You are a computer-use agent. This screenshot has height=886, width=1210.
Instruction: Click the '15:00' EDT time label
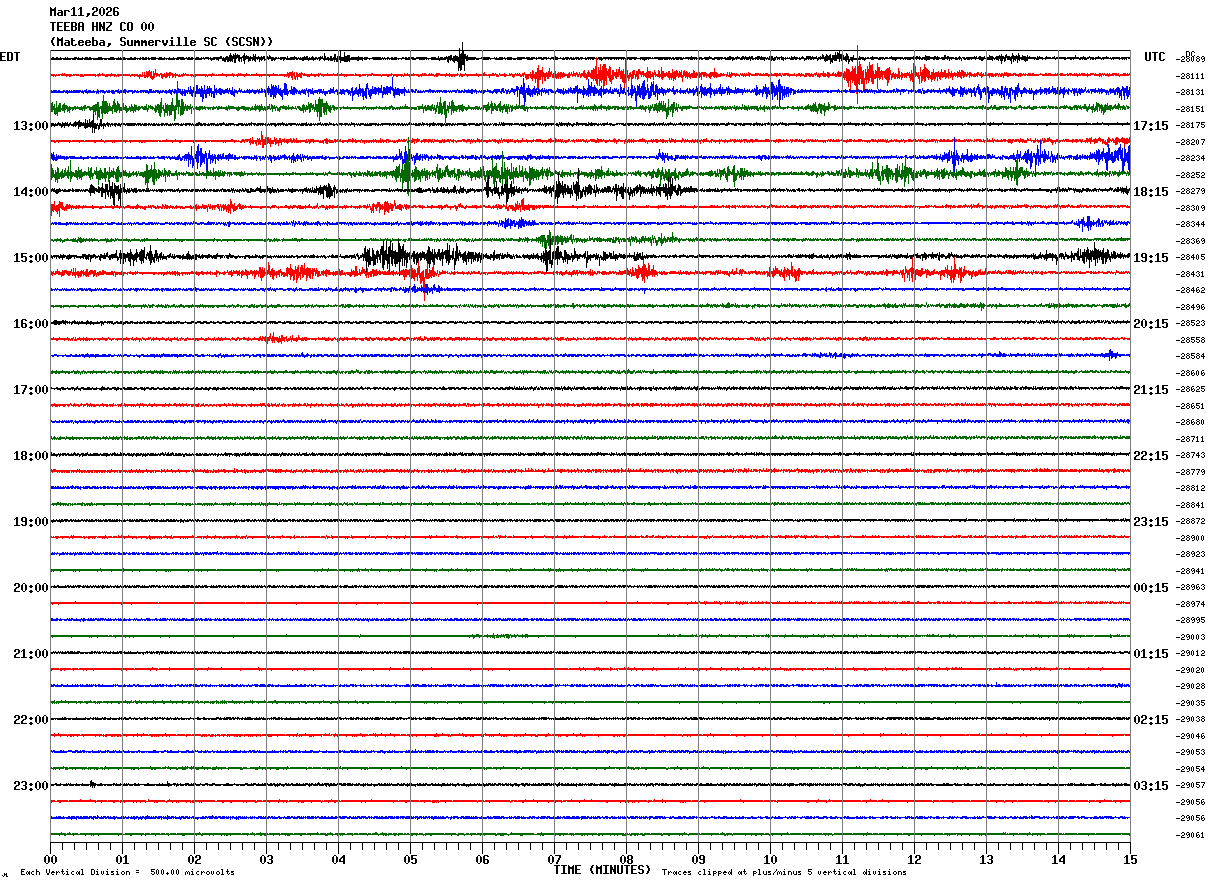(31, 258)
